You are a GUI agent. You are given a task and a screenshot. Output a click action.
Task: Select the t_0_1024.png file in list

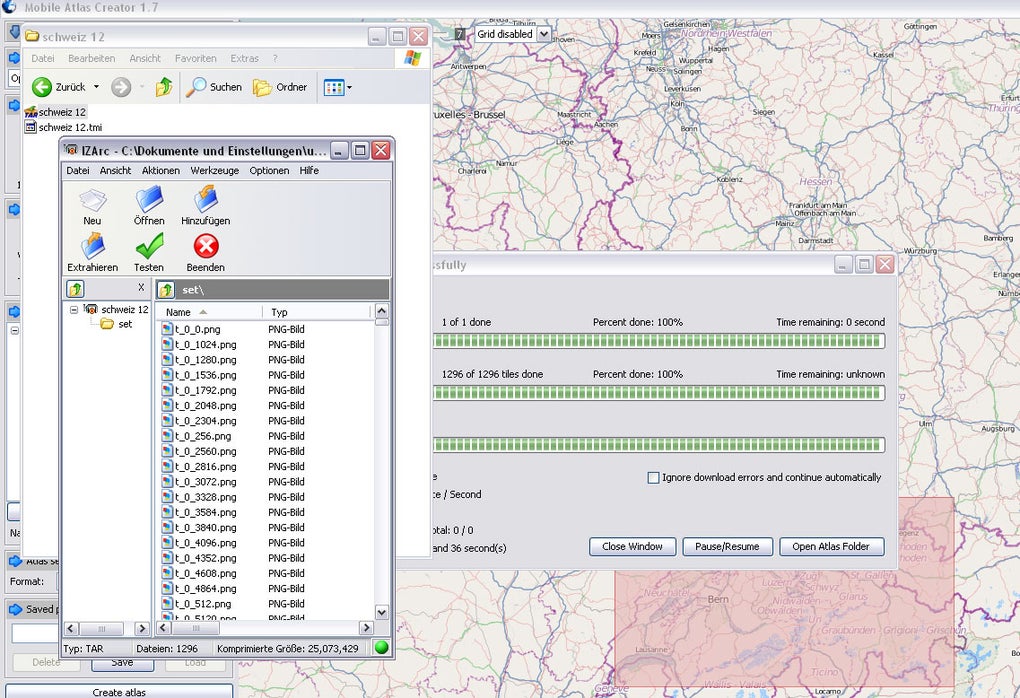(205, 344)
